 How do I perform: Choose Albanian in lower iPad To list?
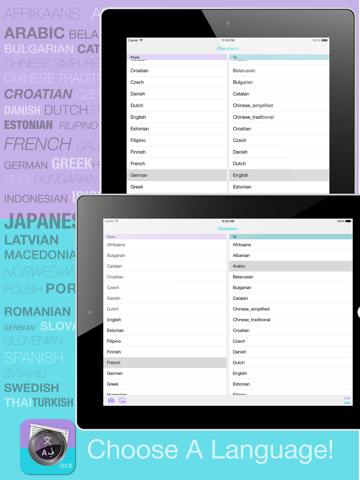[x=291, y=256]
